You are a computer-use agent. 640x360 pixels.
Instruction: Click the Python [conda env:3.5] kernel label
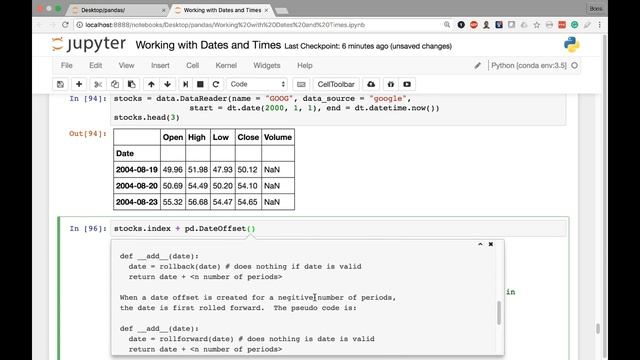click(529, 65)
